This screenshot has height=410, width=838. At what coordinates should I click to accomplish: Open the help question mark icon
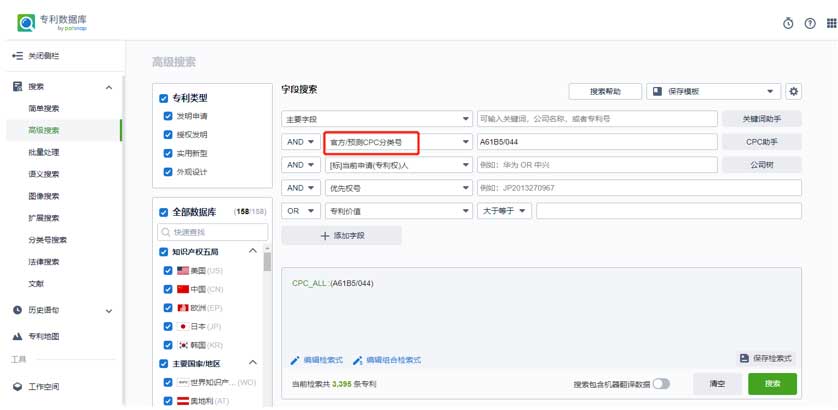click(809, 23)
